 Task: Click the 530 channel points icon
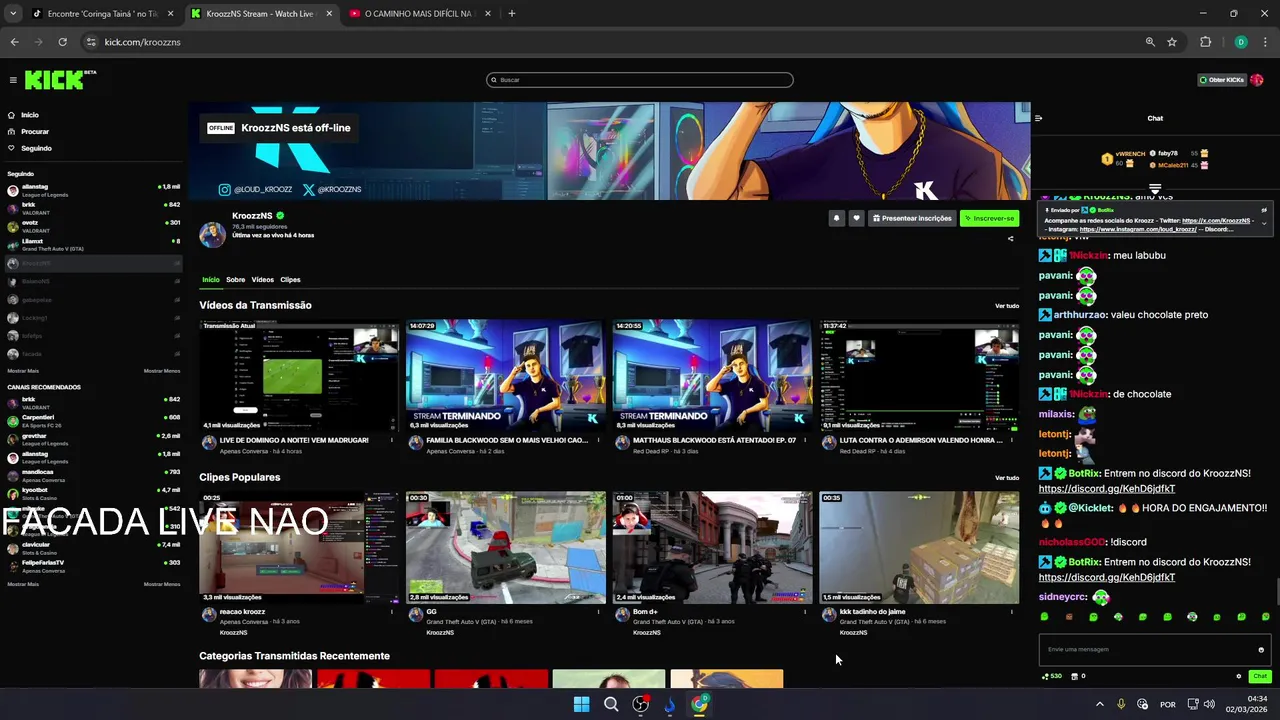point(1052,677)
